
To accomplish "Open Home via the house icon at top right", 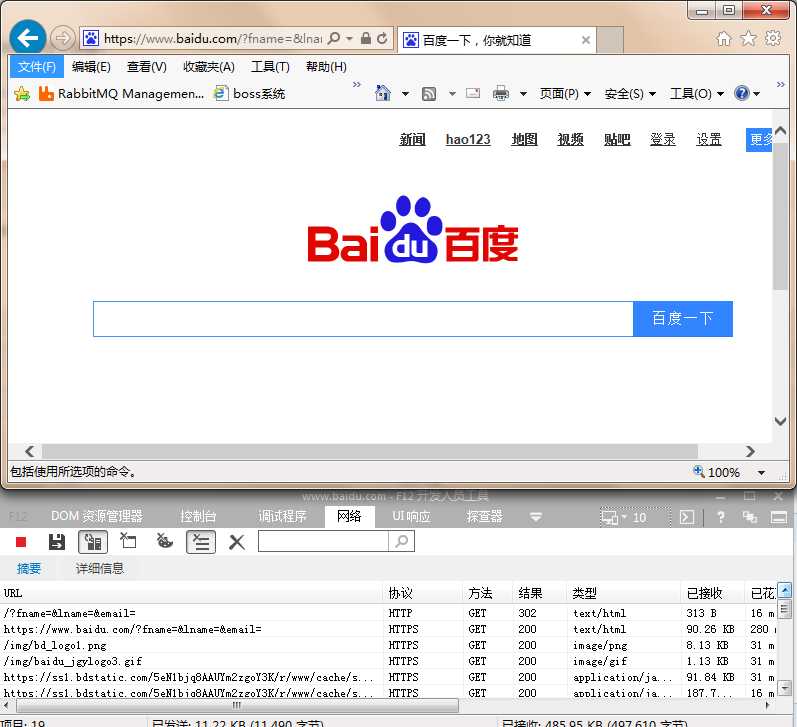I will (x=723, y=38).
